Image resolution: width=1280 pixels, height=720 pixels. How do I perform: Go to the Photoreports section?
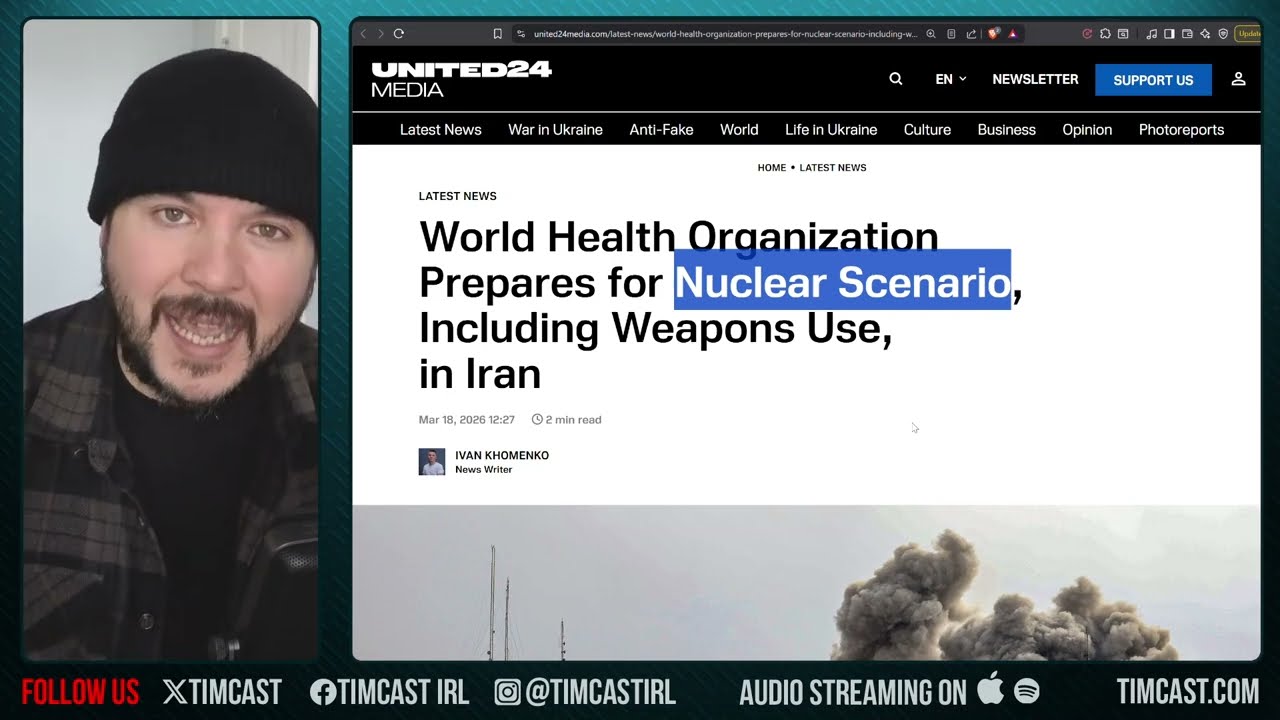tap(1181, 130)
